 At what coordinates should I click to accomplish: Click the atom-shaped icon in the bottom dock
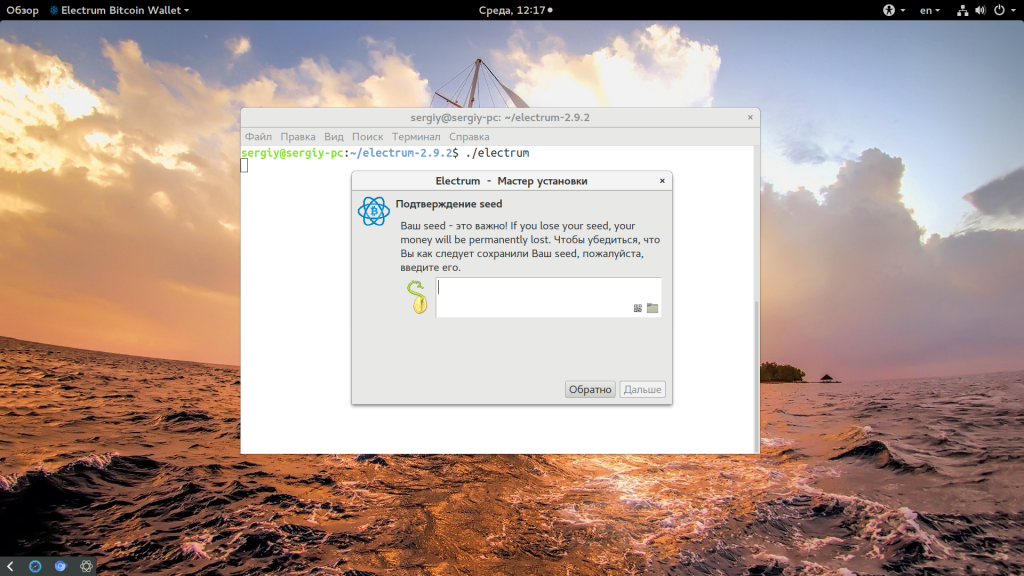(87, 566)
